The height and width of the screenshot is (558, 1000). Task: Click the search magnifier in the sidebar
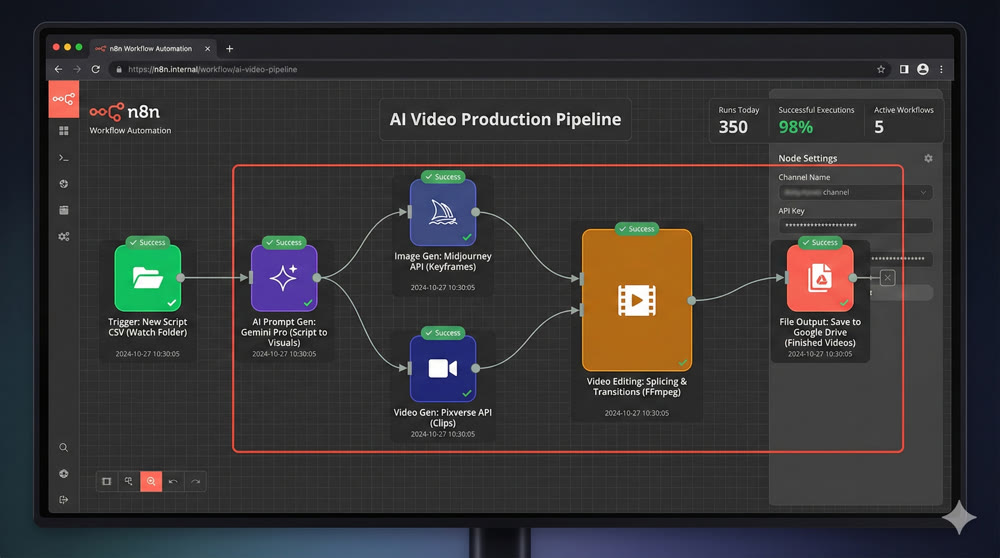click(x=64, y=448)
